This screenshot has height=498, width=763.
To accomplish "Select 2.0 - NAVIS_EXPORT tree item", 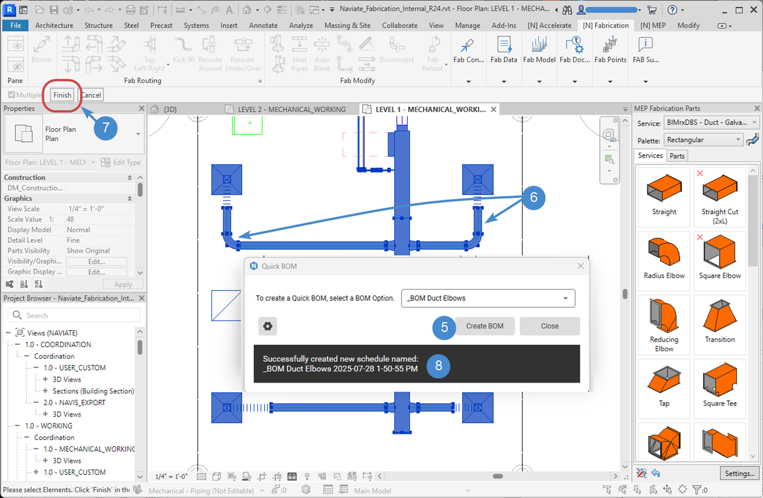I will 74,403.
